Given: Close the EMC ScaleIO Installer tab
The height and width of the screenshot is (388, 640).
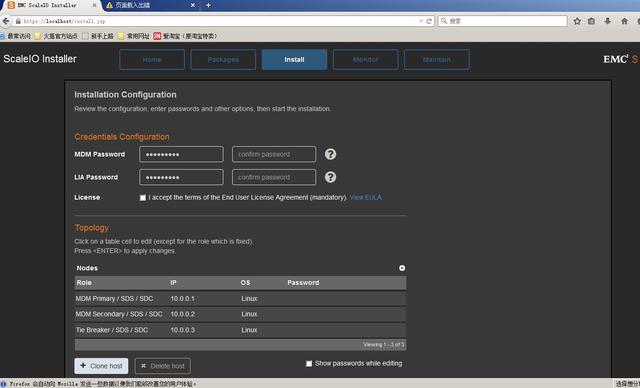Looking at the screenshot, I should 95,5.
